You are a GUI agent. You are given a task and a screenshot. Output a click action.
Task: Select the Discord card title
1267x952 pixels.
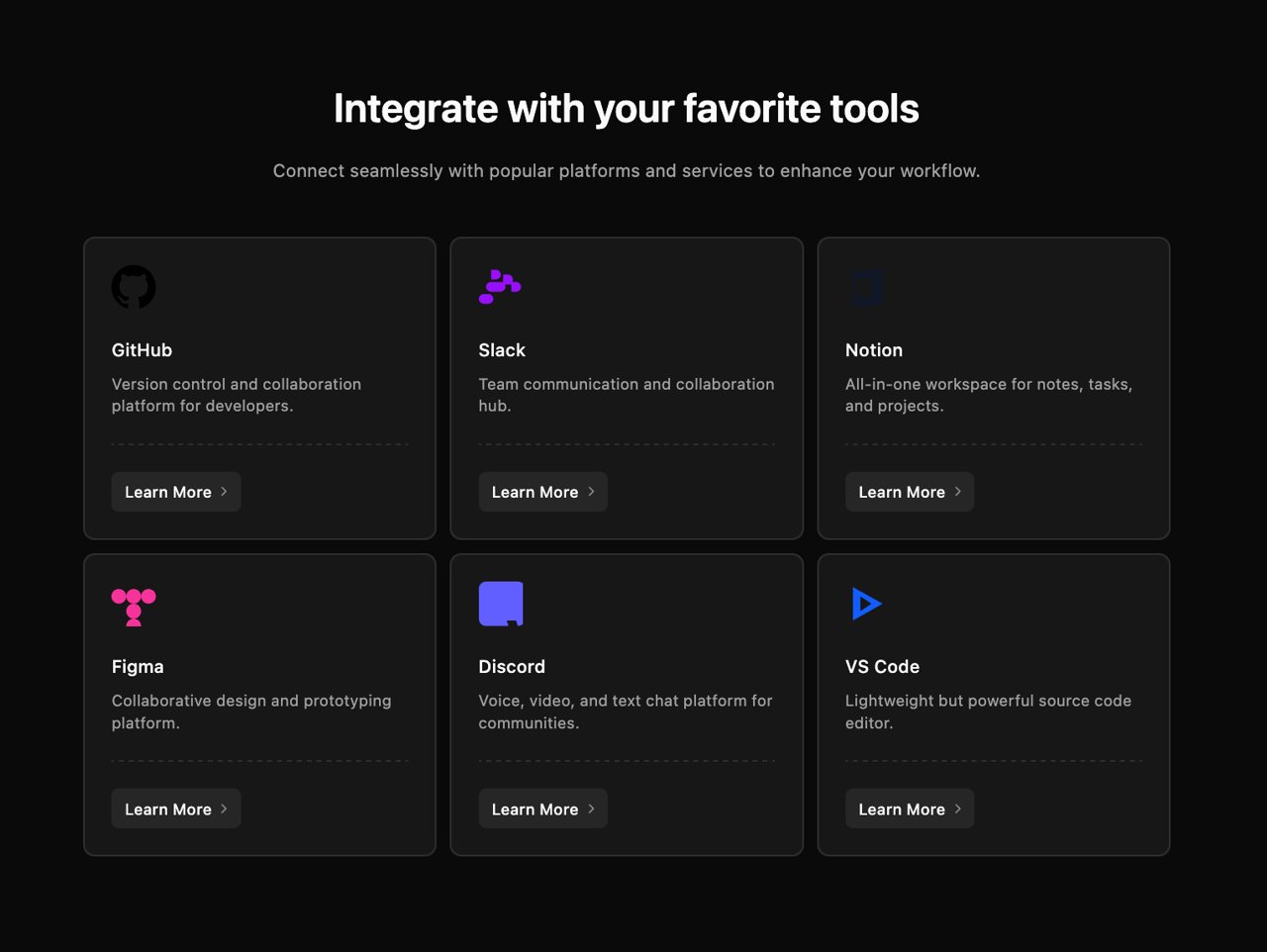click(x=512, y=667)
